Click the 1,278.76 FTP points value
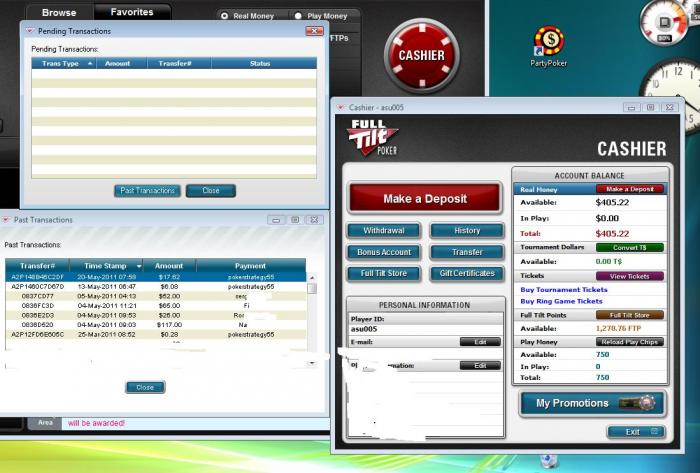The image size is (700, 473). click(618, 328)
